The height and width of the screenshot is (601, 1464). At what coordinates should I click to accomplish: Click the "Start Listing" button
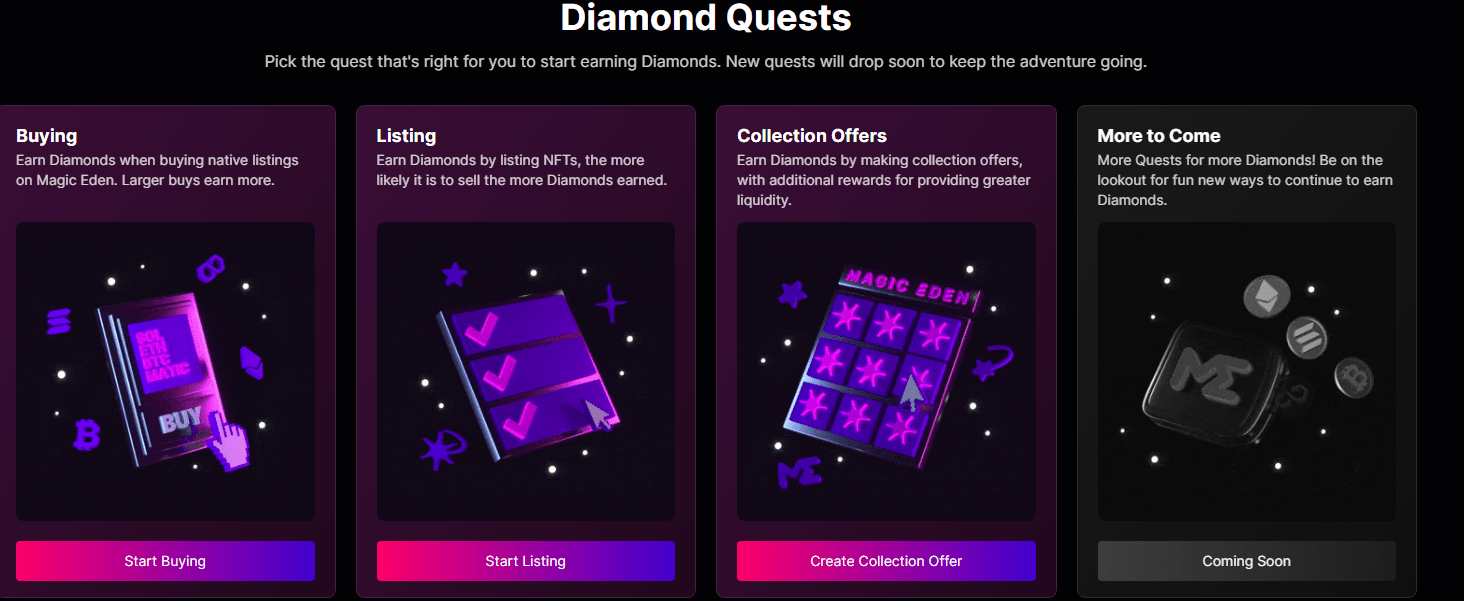(525, 561)
